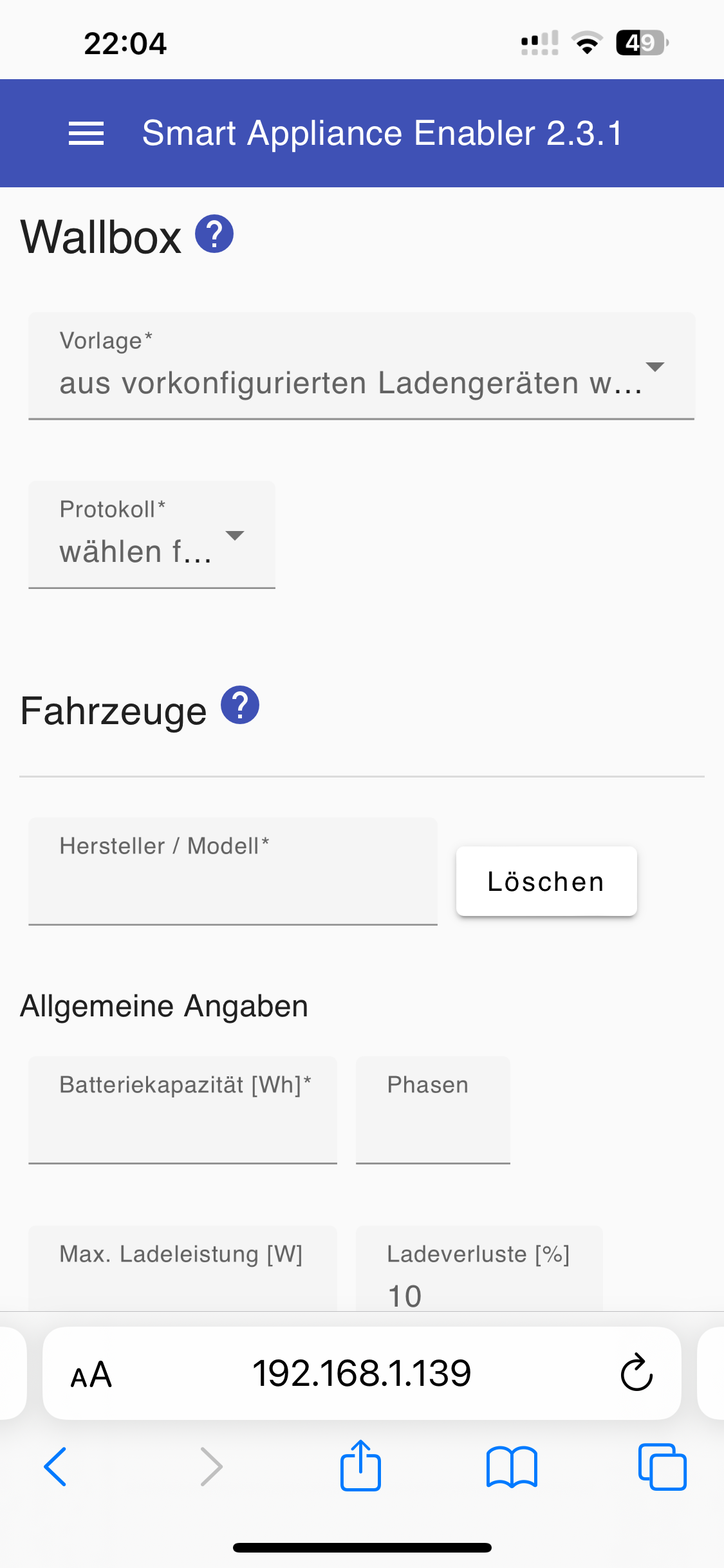Image resolution: width=724 pixels, height=1568 pixels.
Task: Click the help icon beside Fahrzeuge
Action: pos(240,705)
